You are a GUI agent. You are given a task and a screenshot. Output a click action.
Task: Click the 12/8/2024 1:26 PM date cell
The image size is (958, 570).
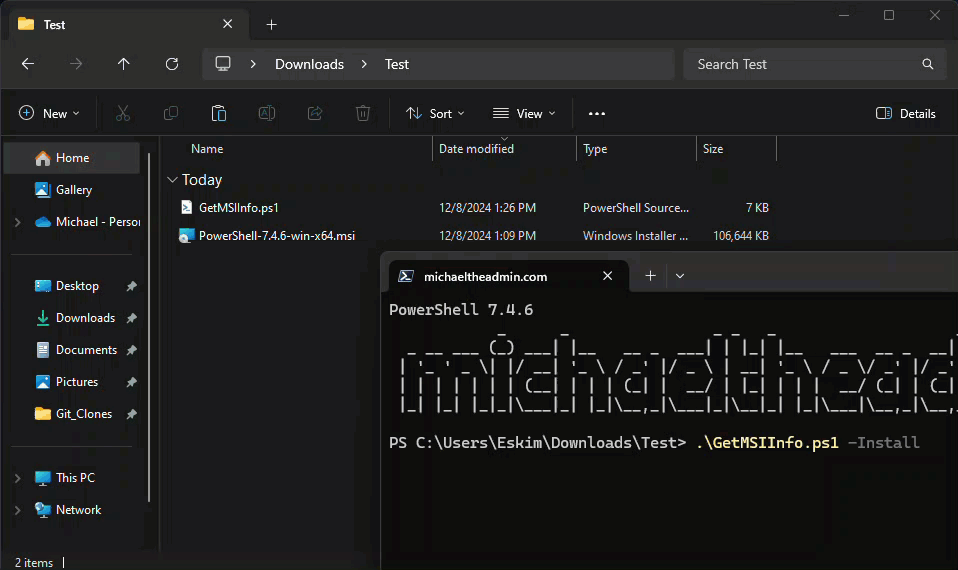point(488,208)
